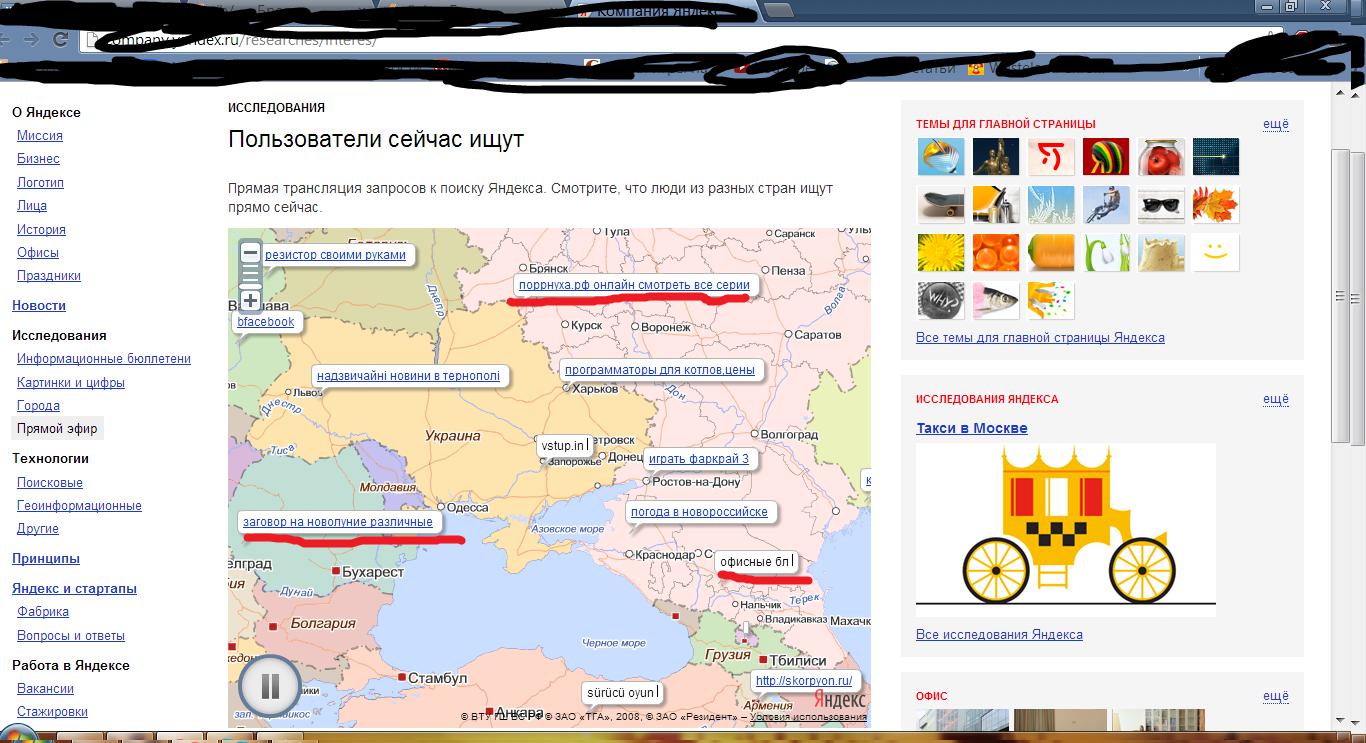Go to the Стажировки page
The height and width of the screenshot is (743, 1366).
point(52,712)
